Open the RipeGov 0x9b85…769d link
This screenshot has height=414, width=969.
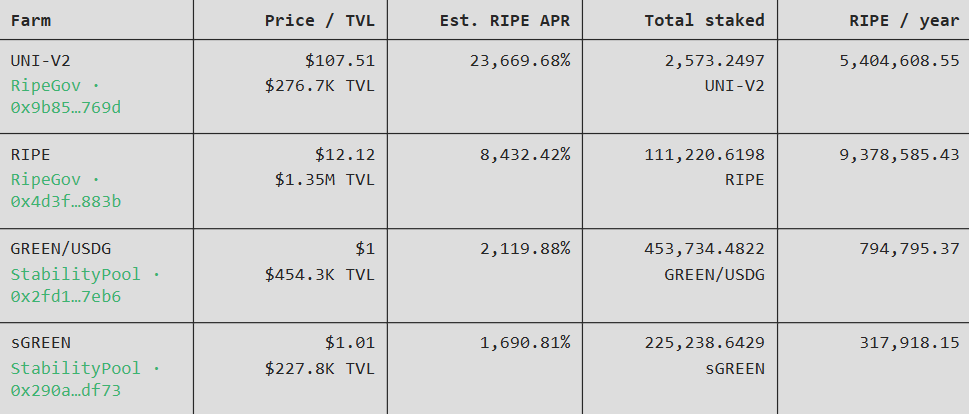(66, 96)
